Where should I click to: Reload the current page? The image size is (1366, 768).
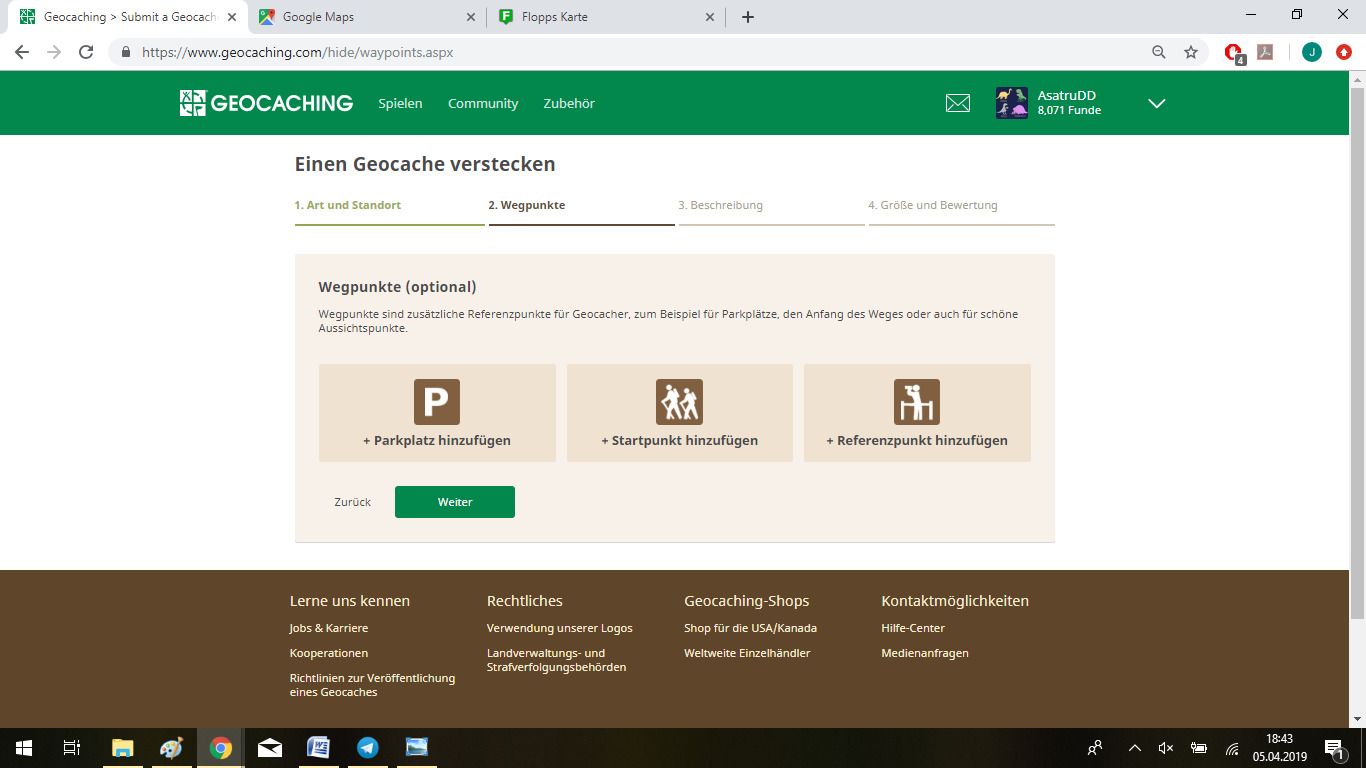click(x=86, y=52)
